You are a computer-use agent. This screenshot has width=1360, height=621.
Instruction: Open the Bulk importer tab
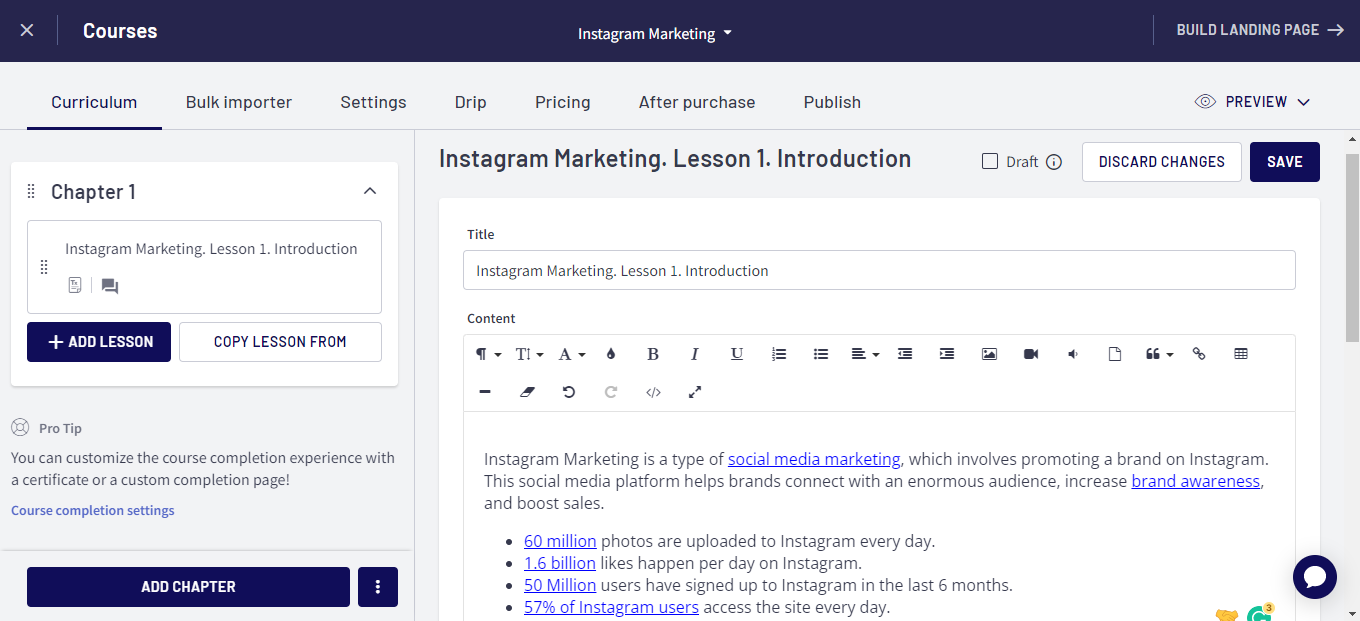[239, 102]
